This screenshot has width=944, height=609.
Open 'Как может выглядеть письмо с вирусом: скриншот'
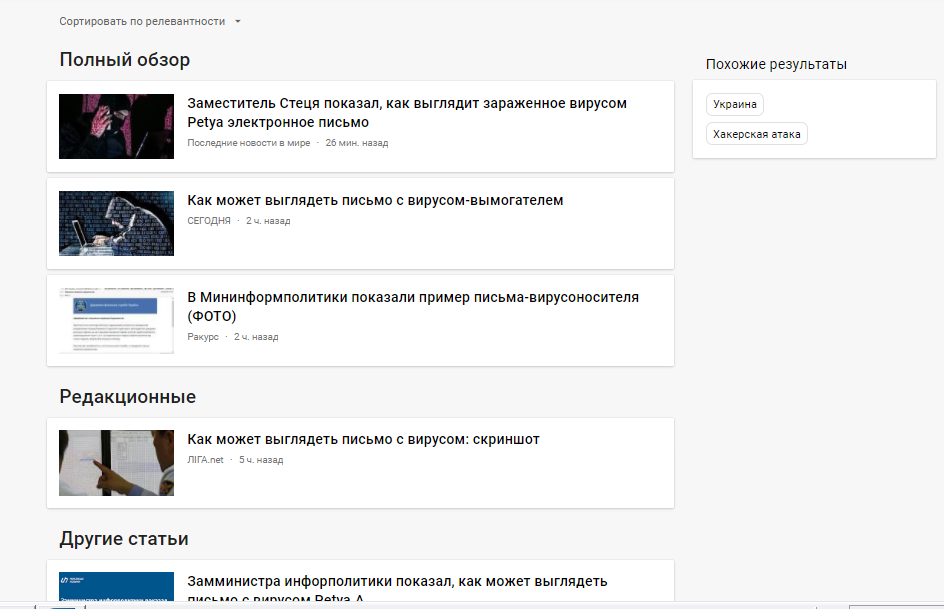pyautogui.click(x=363, y=439)
